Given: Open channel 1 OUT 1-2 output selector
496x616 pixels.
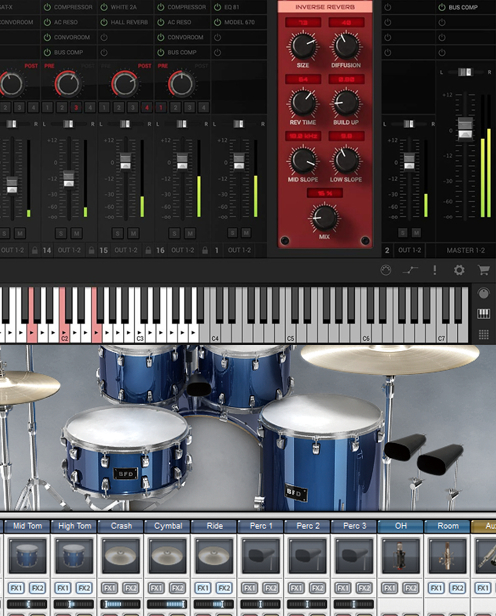Looking at the screenshot, I should (239, 250).
